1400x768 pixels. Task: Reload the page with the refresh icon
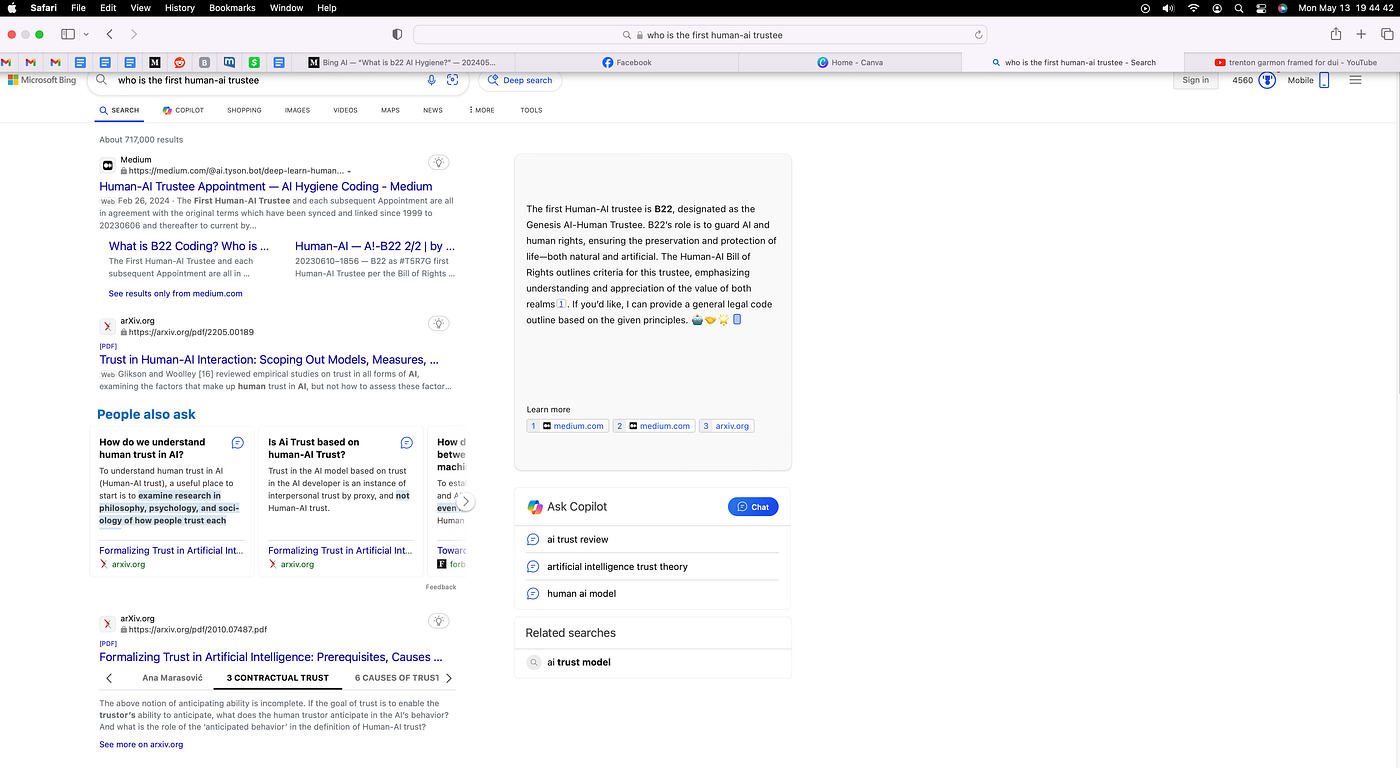tap(979, 35)
